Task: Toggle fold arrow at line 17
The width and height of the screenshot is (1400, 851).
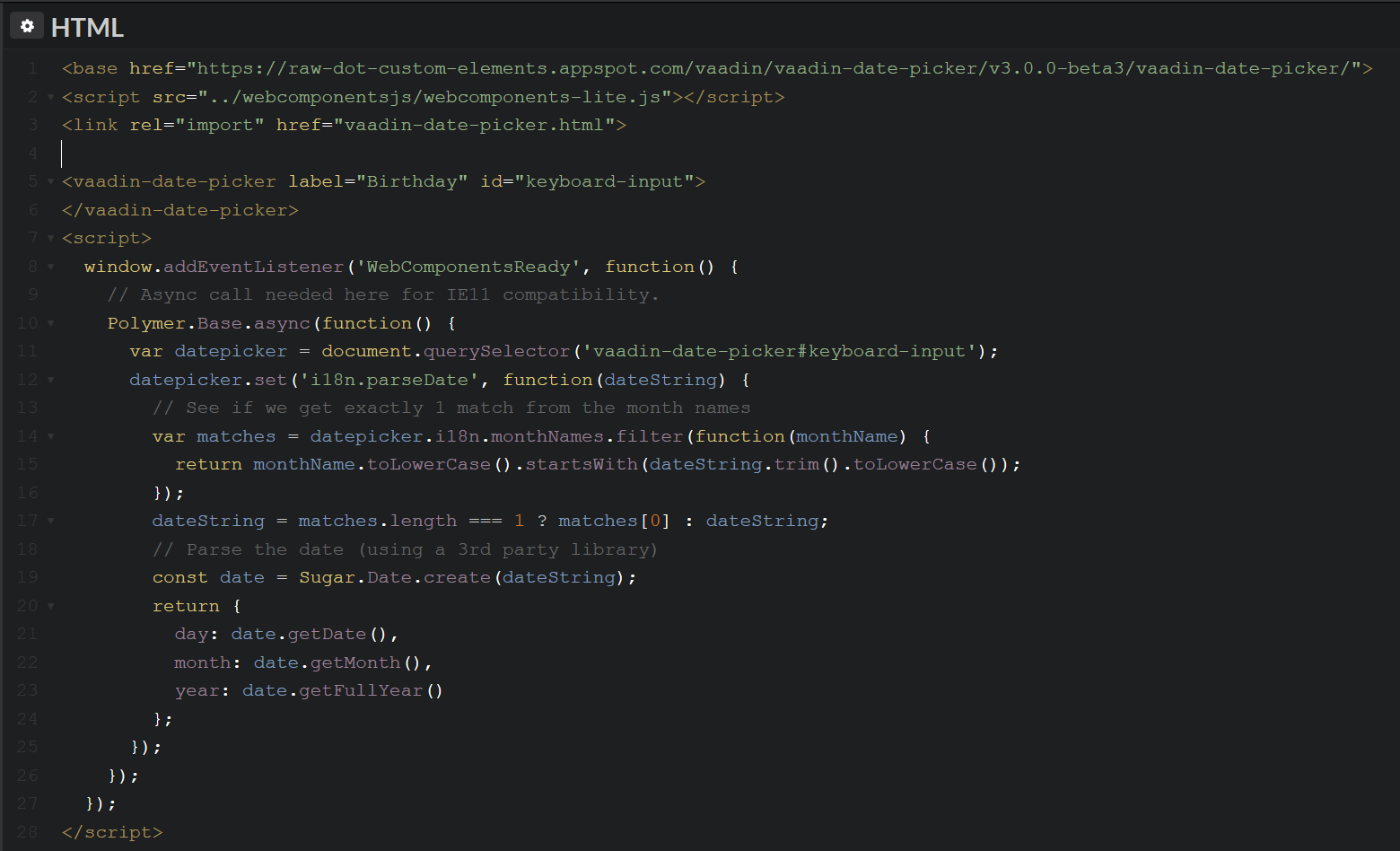Action: [50, 521]
